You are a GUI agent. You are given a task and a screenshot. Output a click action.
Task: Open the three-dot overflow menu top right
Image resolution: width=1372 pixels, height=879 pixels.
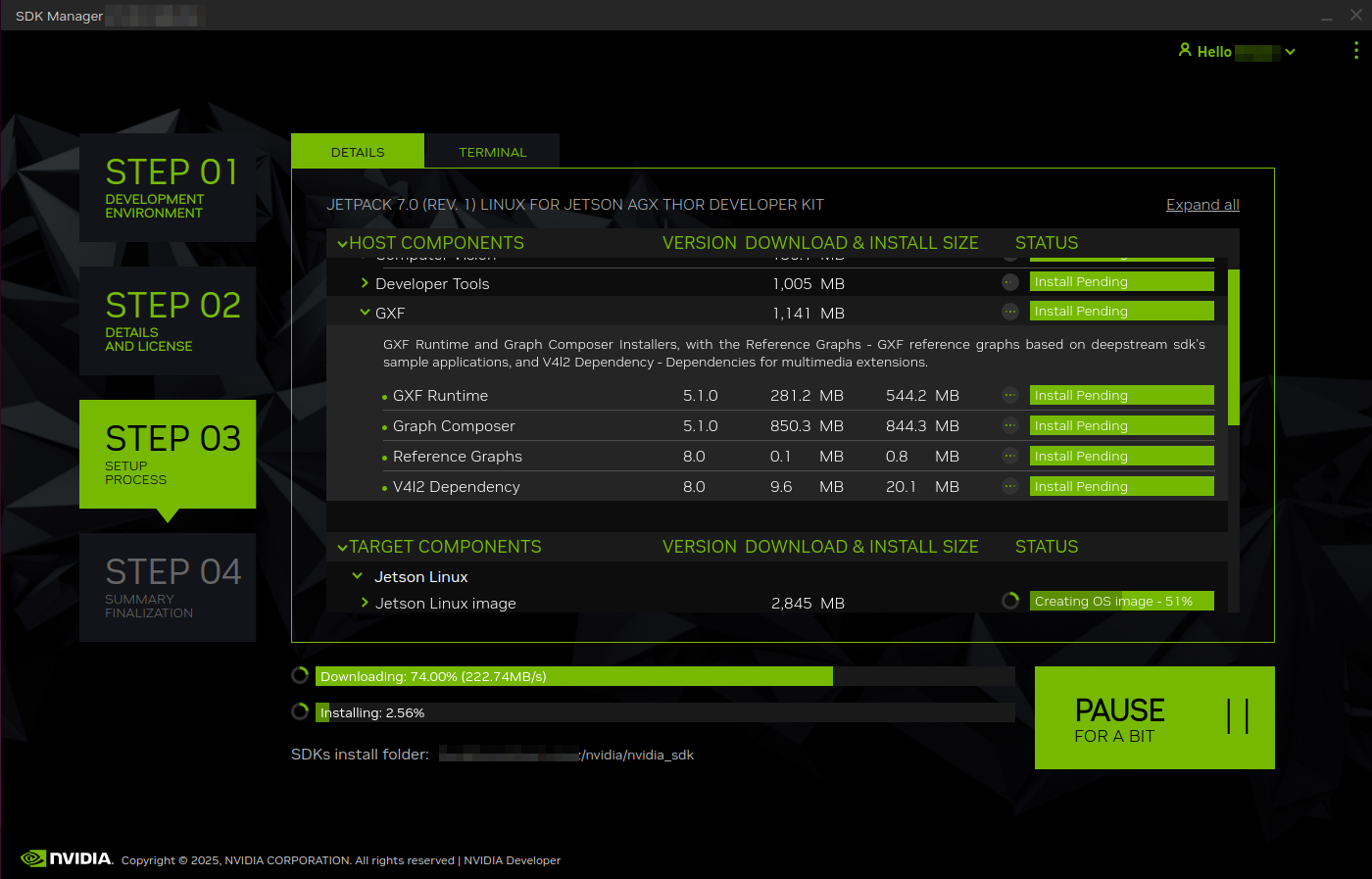pyautogui.click(x=1356, y=51)
